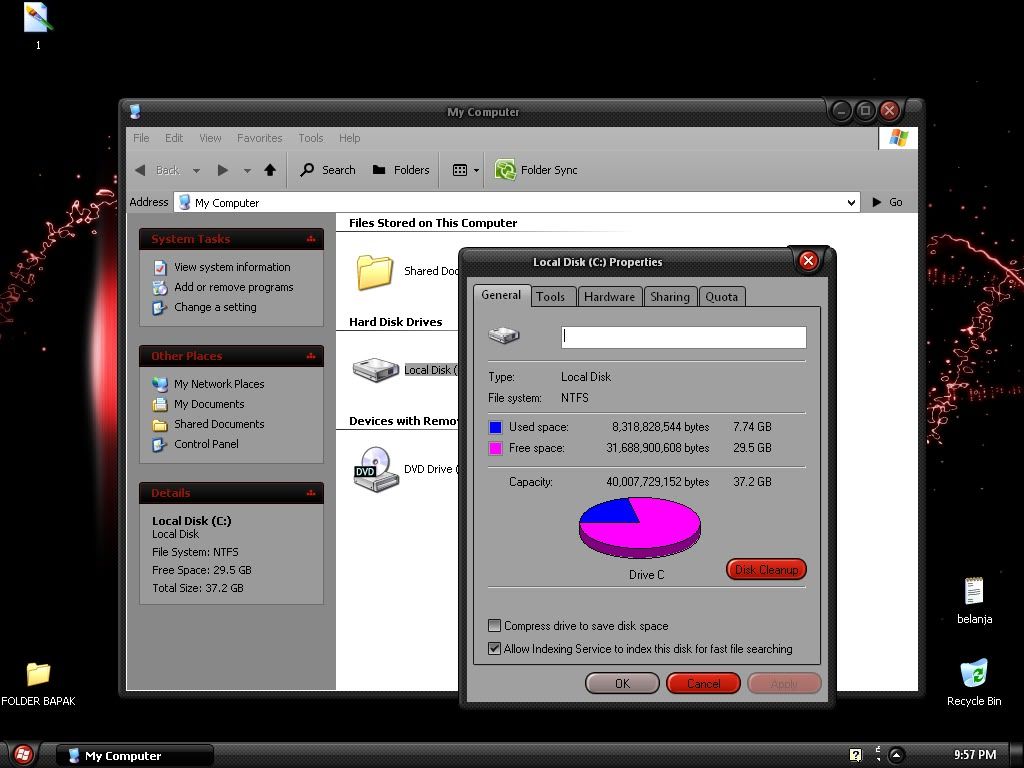This screenshot has height=768, width=1024.
Task: Click Cancel in Properties dialog
Action: click(x=703, y=683)
